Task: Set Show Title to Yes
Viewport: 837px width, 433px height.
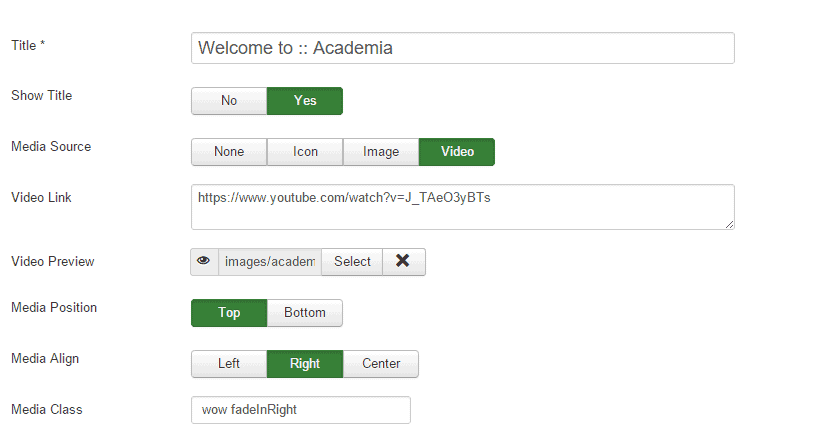Action: [x=305, y=101]
